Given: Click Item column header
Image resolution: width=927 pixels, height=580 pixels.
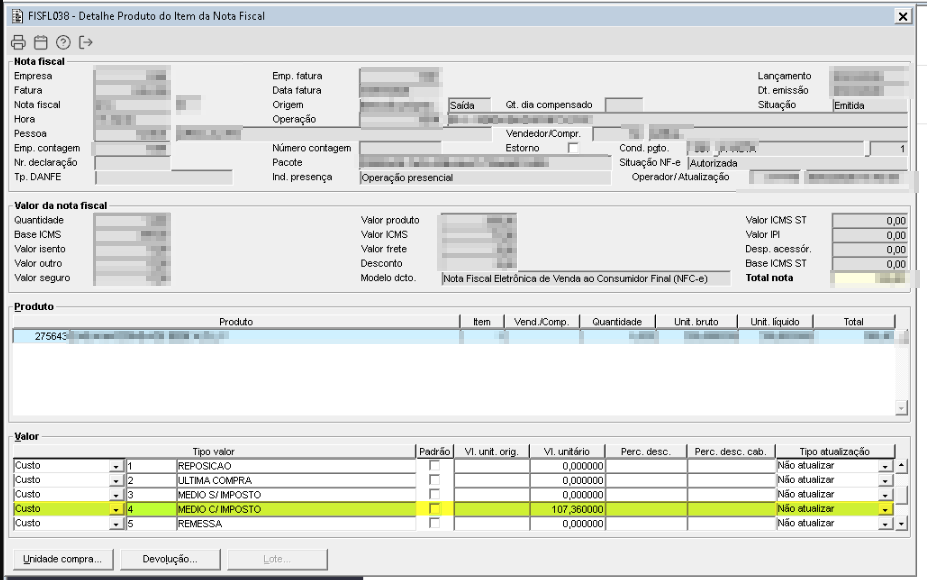Looking at the screenshot, I should [x=482, y=322].
